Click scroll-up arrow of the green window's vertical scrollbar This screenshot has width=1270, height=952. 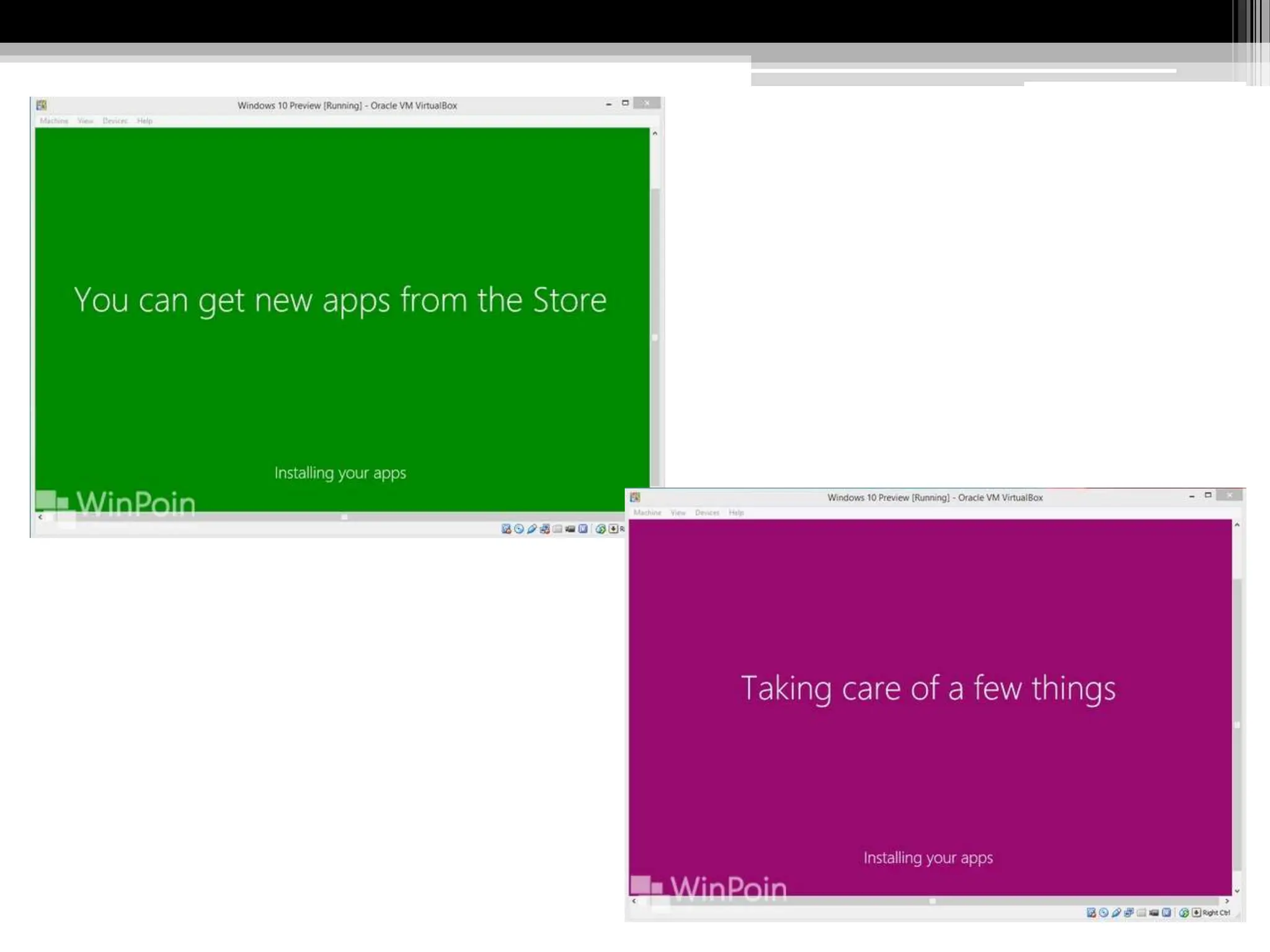tap(655, 133)
